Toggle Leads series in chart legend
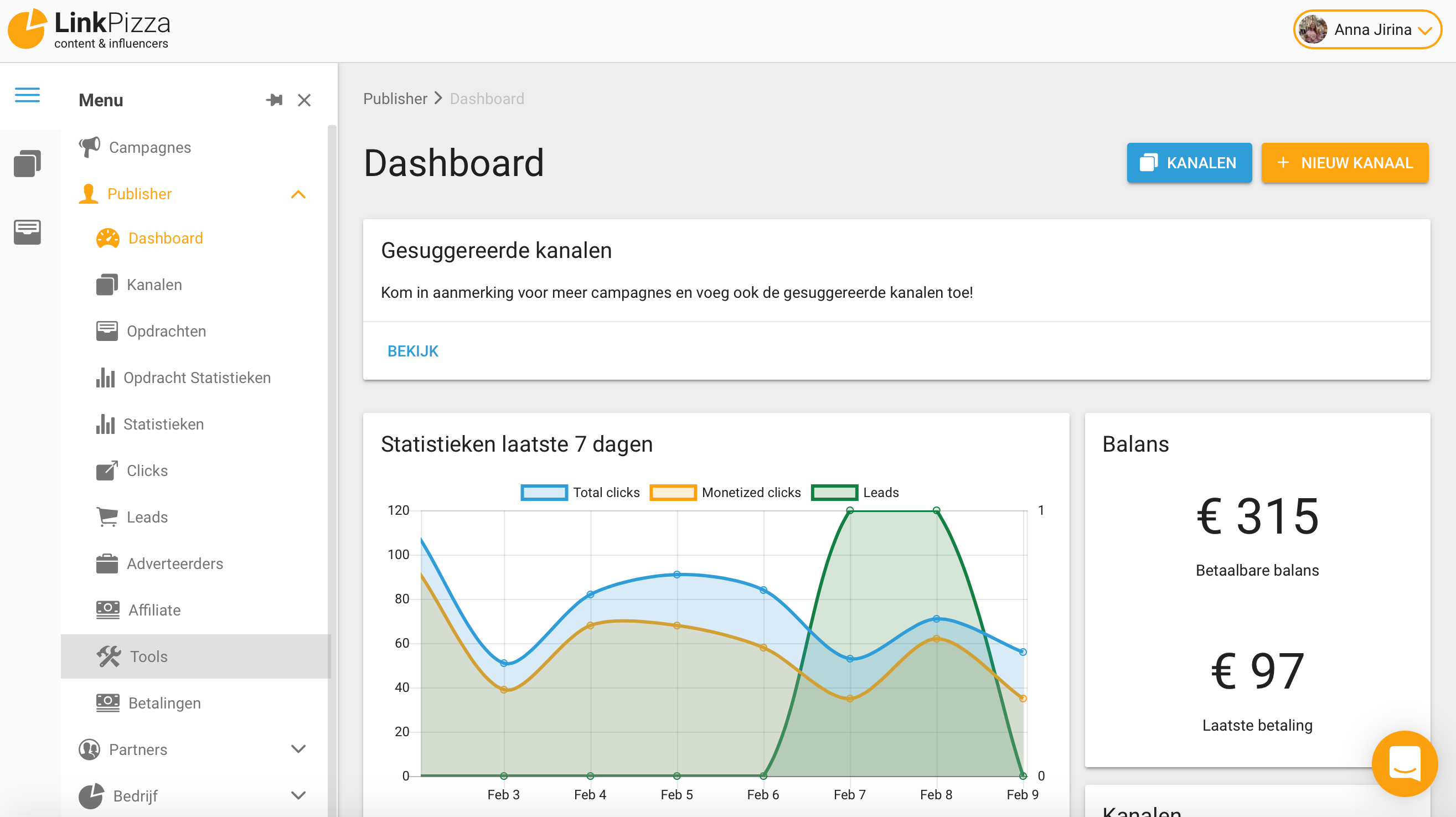The image size is (1456, 817). [855, 493]
